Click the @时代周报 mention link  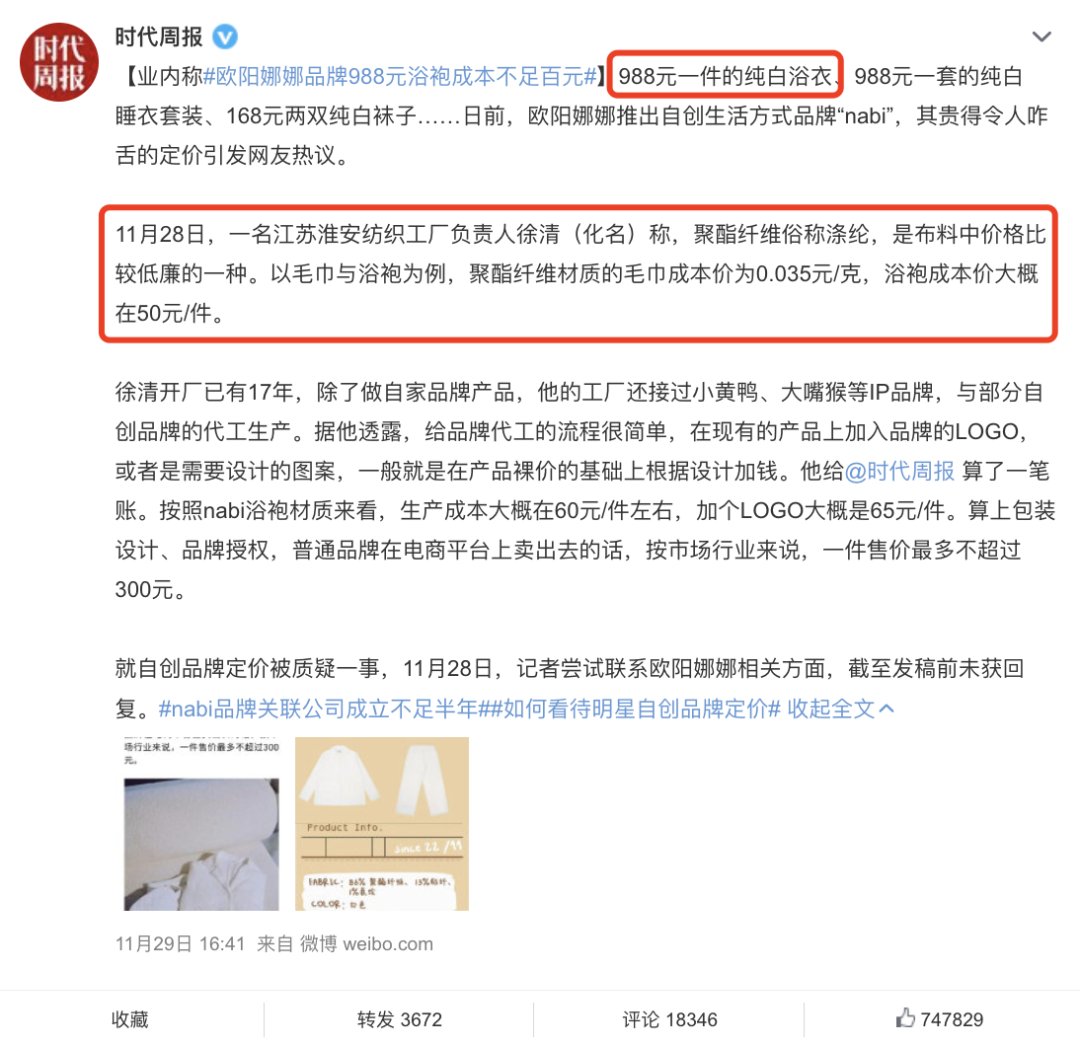(899, 472)
